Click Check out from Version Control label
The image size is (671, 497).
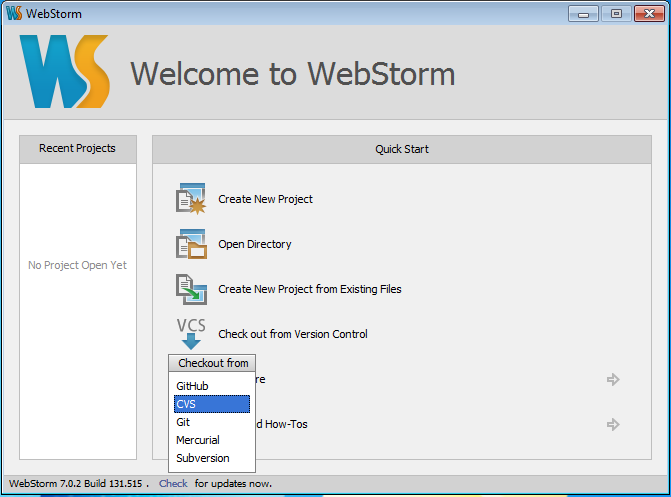[293, 334]
